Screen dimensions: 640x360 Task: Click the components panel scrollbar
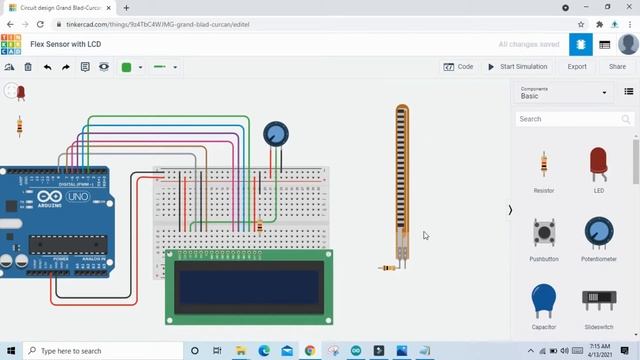point(636,161)
